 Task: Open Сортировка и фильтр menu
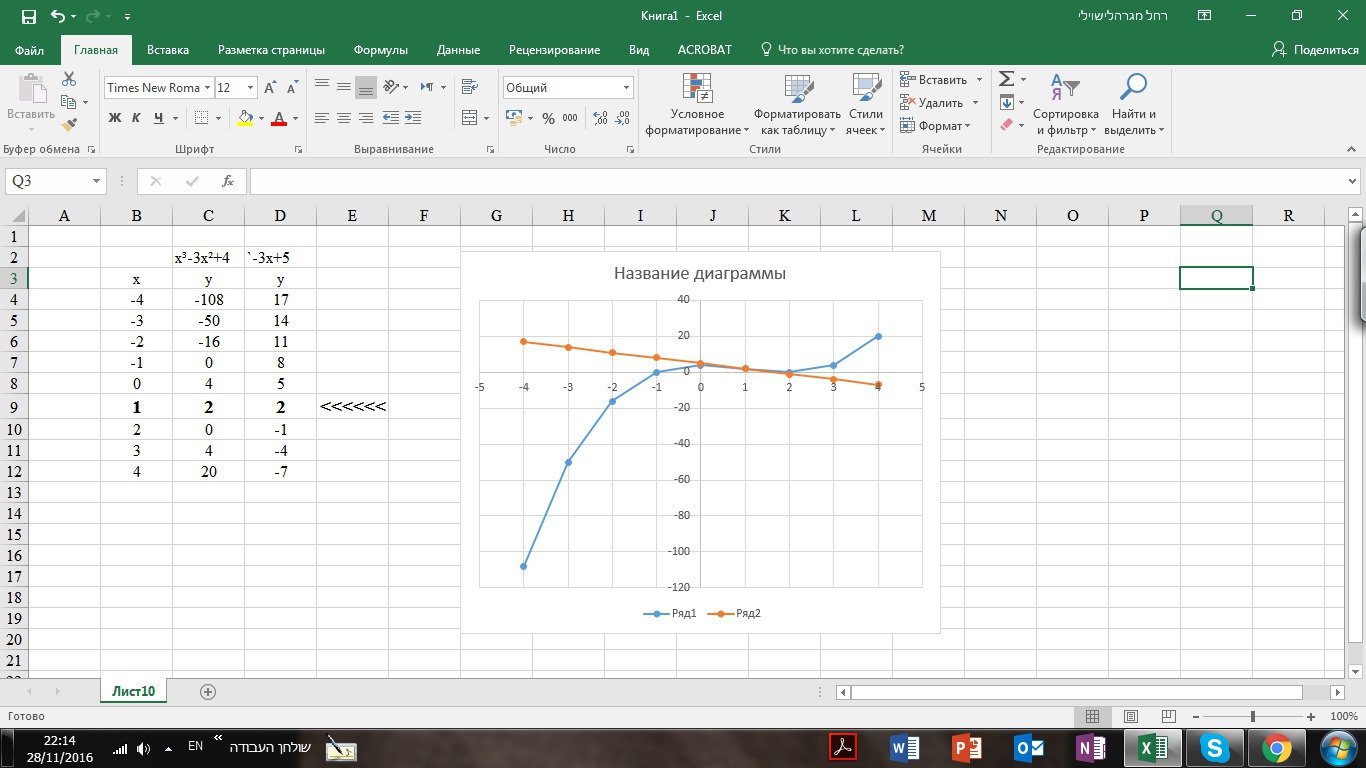click(1066, 105)
